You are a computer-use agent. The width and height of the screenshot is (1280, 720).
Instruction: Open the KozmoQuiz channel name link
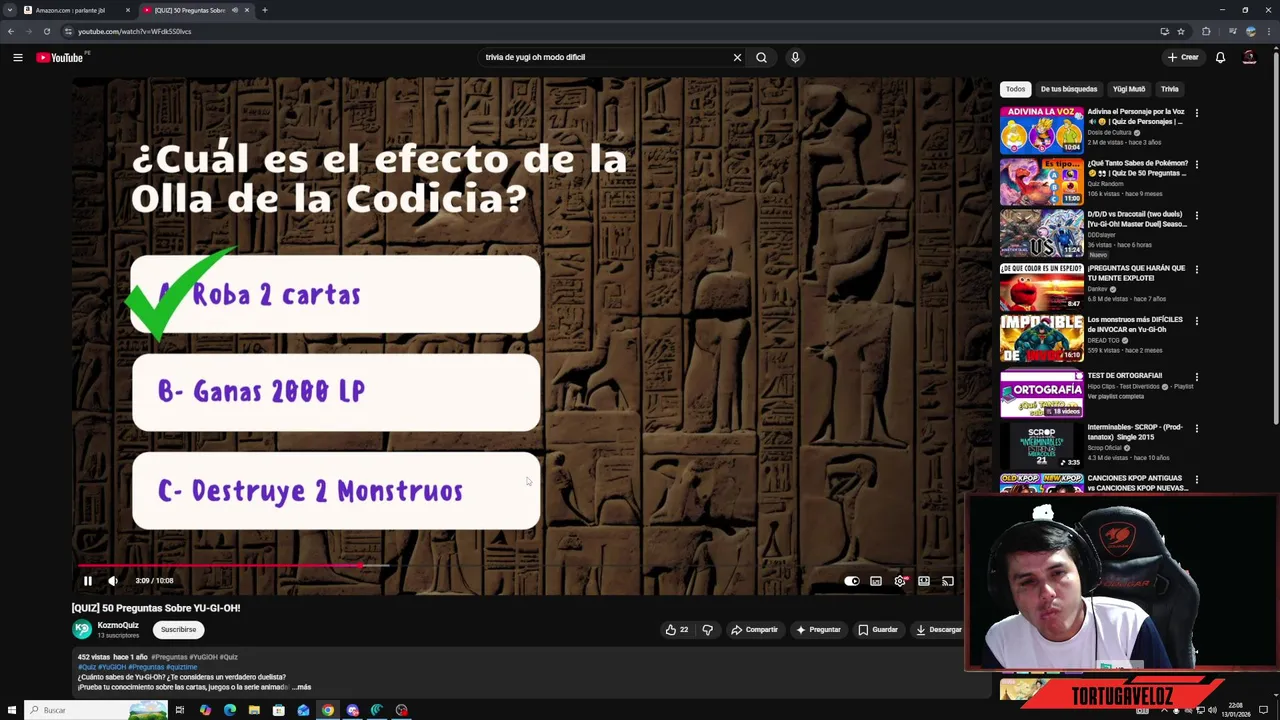tap(118, 625)
